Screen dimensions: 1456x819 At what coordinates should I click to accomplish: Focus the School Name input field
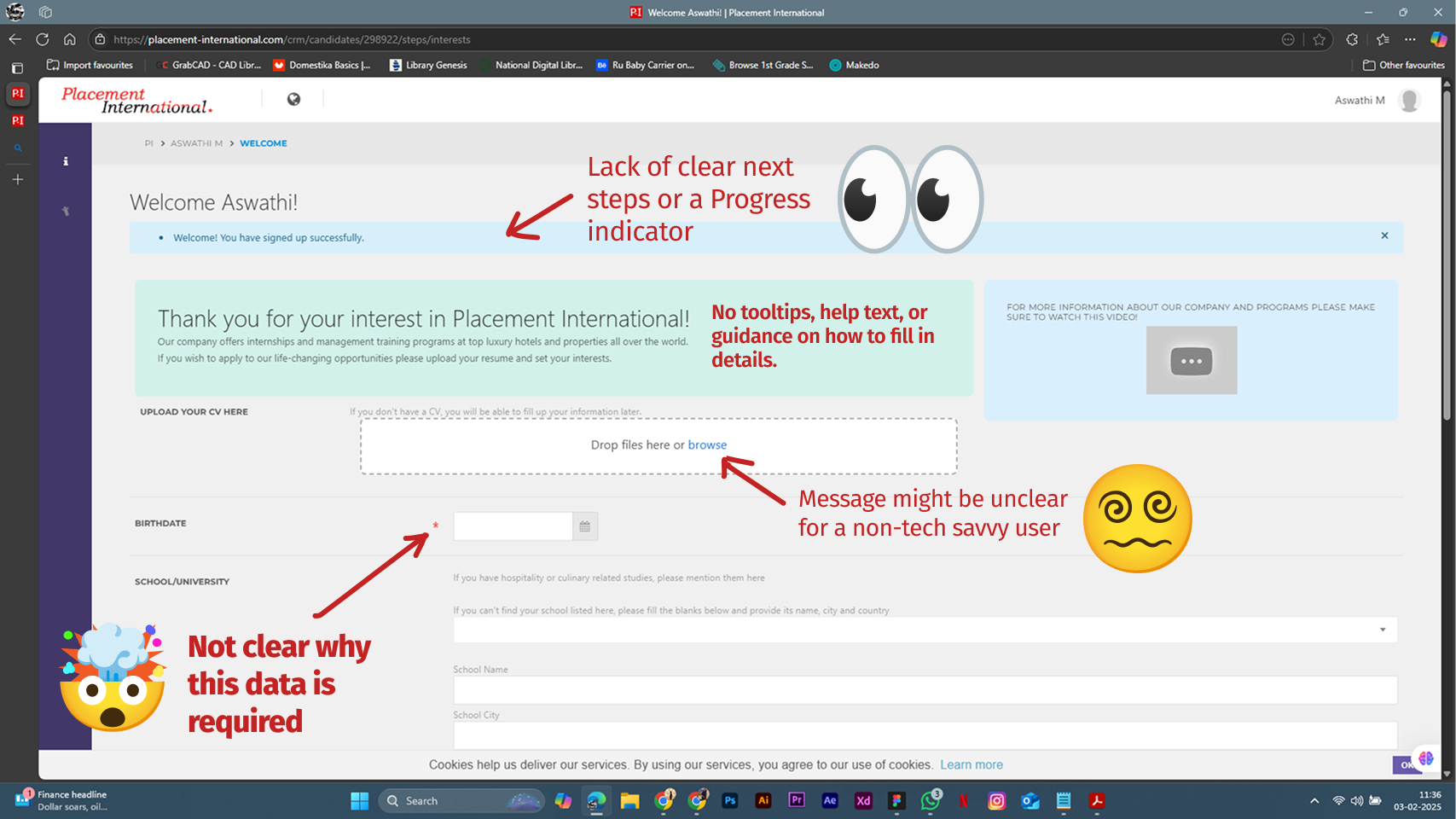(925, 689)
